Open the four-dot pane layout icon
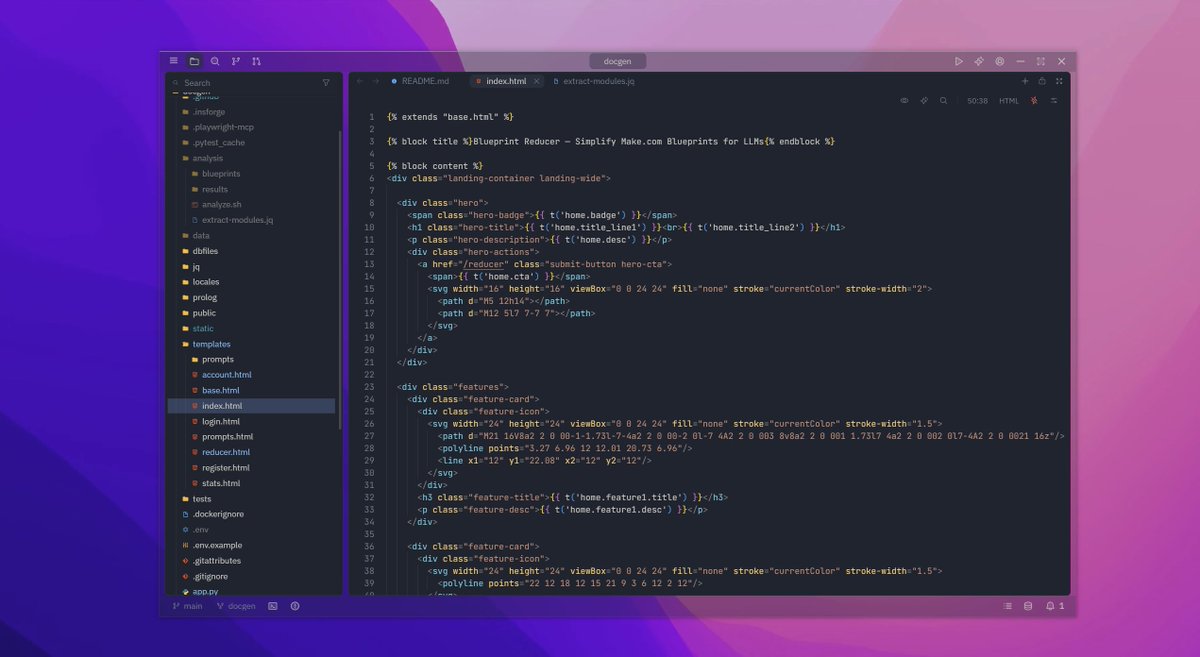Image resolution: width=1200 pixels, height=657 pixels. coord(1058,81)
